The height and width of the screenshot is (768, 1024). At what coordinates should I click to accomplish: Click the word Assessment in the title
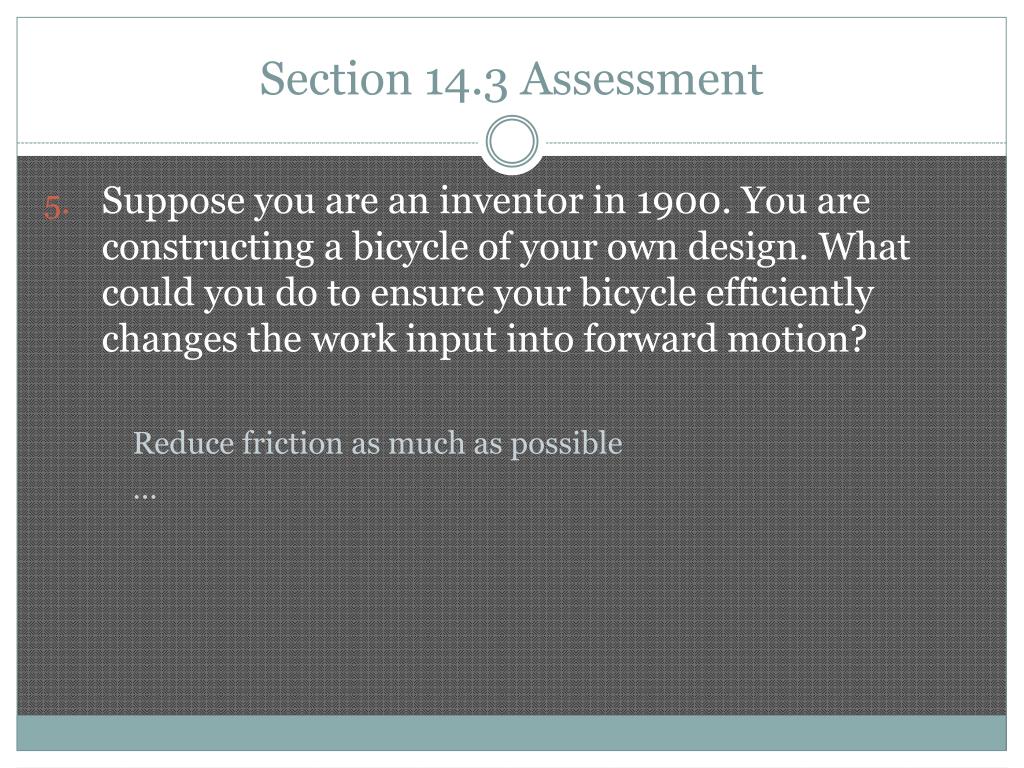pyautogui.click(x=643, y=78)
